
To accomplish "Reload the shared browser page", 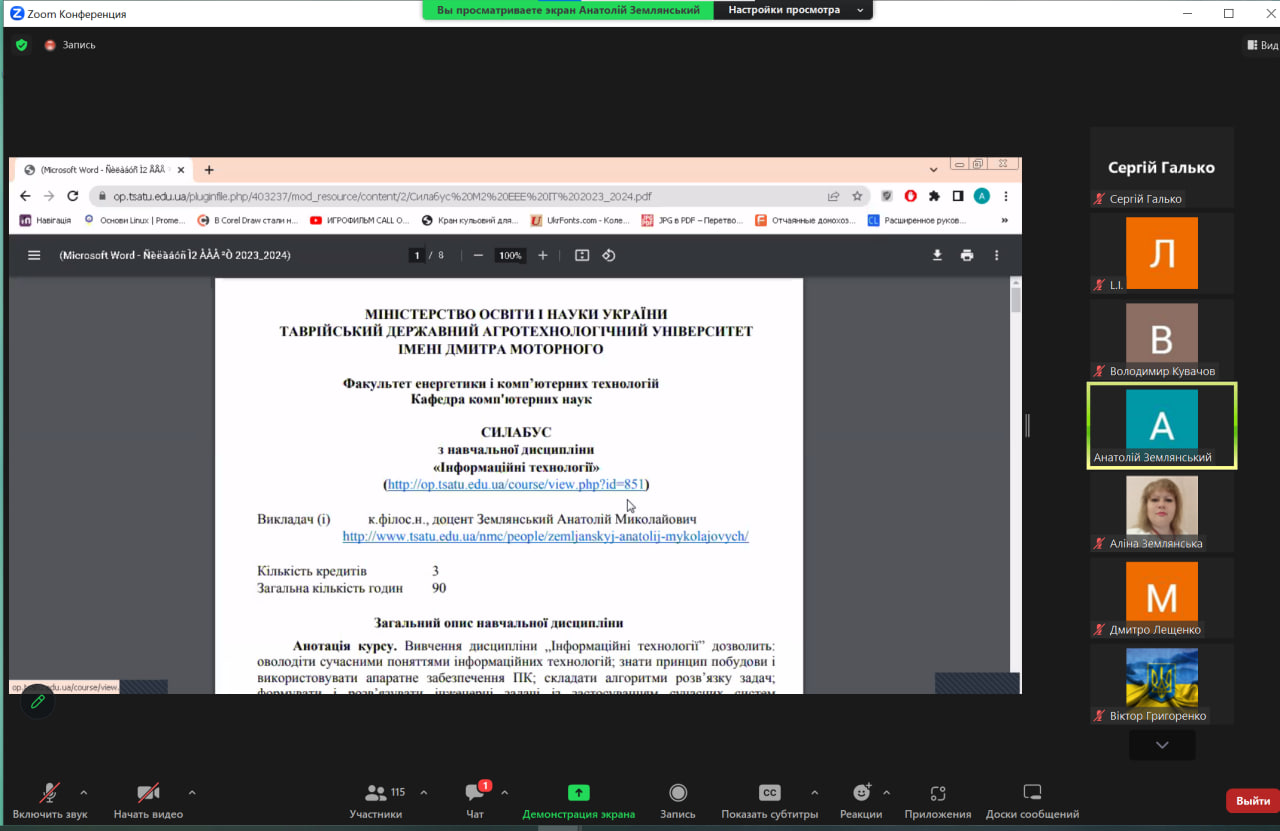I will coord(73,196).
